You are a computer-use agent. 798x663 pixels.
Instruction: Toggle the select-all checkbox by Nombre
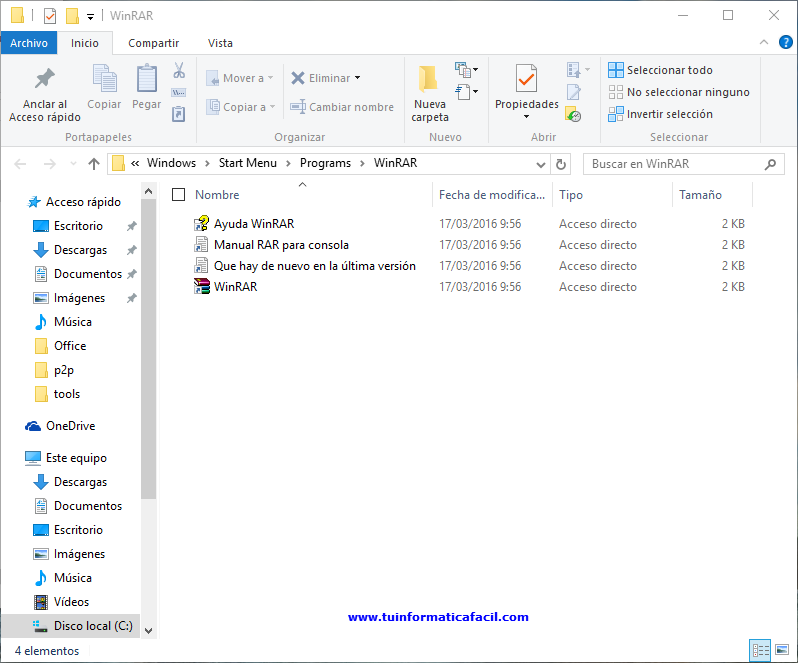(178, 194)
